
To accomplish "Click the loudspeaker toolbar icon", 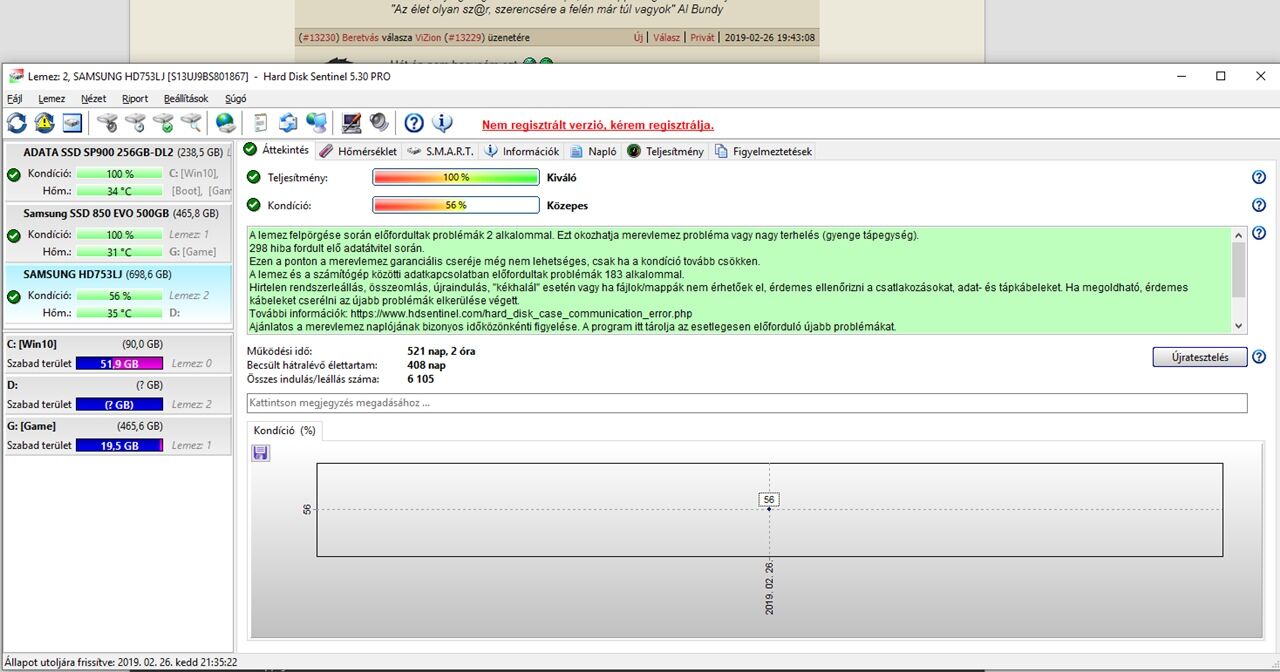I will 379,123.
